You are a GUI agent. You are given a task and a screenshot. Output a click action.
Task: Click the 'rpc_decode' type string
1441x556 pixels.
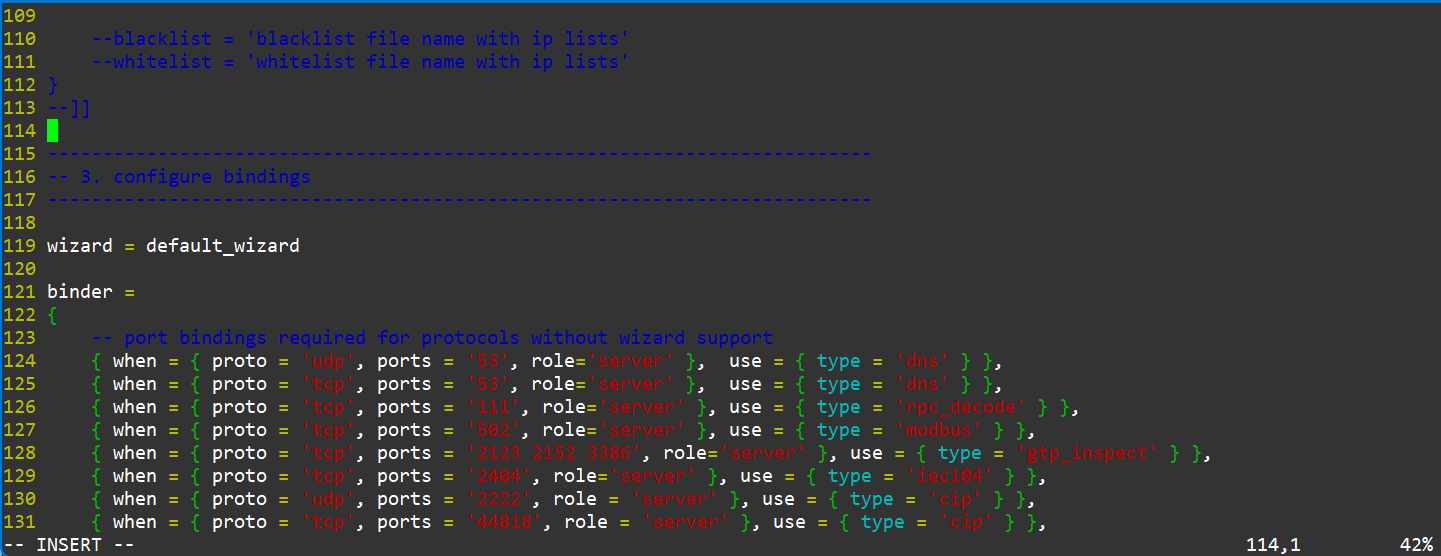[962, 407]
